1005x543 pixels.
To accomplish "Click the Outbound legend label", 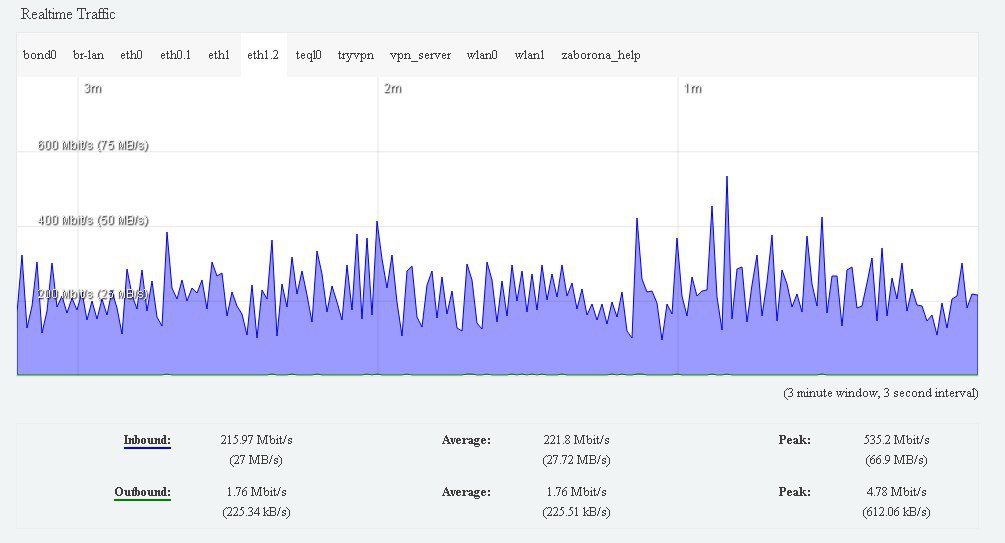I will 142,492.
